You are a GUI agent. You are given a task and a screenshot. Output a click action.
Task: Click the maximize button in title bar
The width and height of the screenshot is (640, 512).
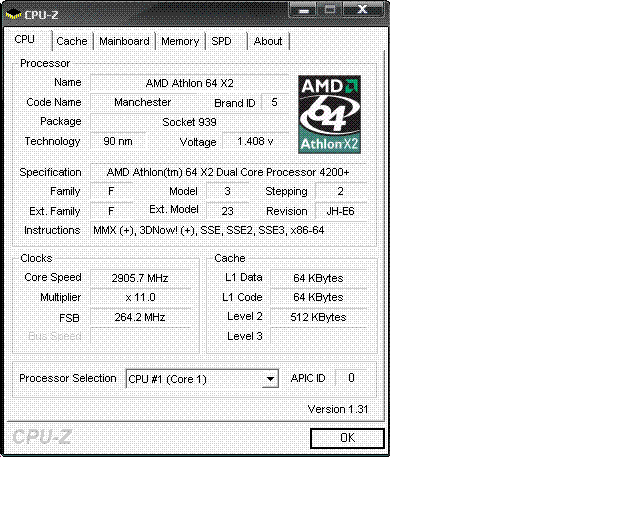330,10
